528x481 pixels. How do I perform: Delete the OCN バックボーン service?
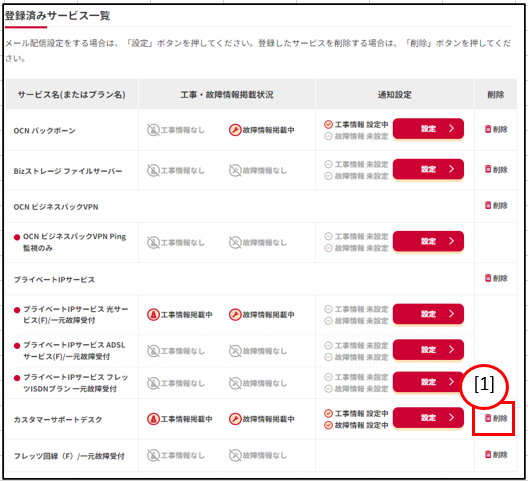[x=496, y=129]
